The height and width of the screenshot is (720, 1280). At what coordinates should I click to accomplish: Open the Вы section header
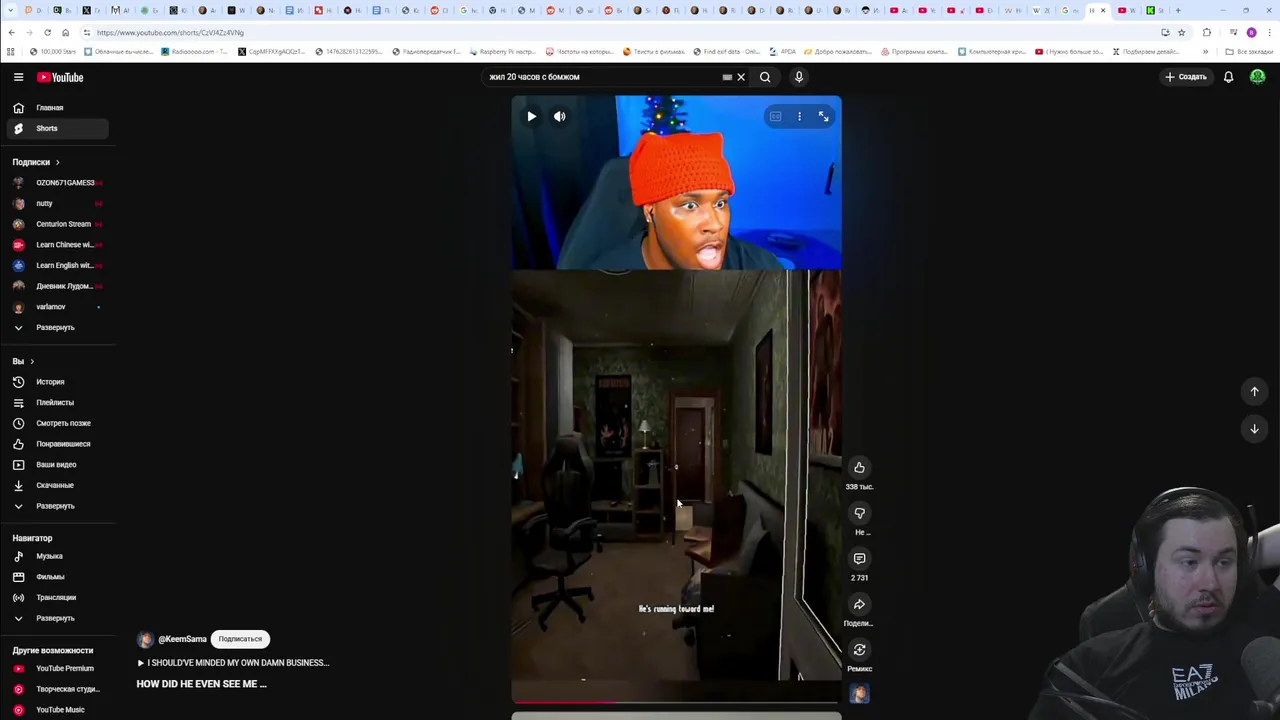pyautogui.click(x=23, y=361)
